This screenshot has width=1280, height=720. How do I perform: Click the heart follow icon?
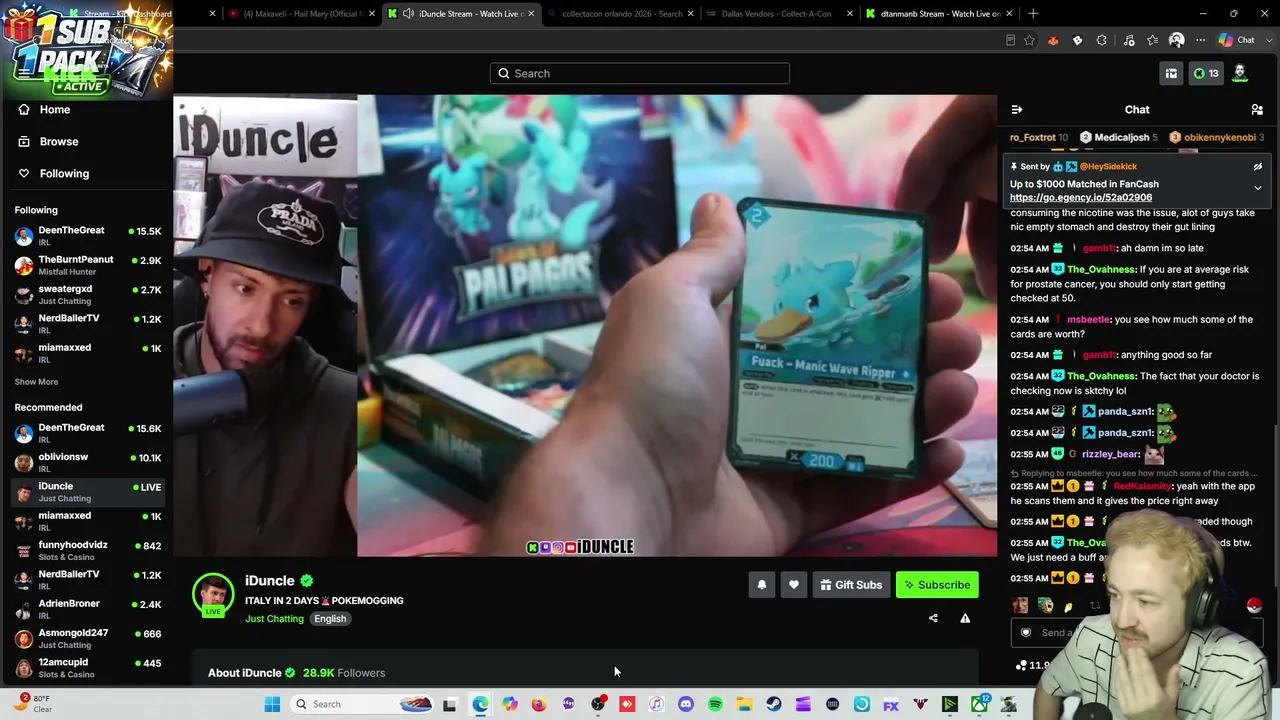pos(794,585)
